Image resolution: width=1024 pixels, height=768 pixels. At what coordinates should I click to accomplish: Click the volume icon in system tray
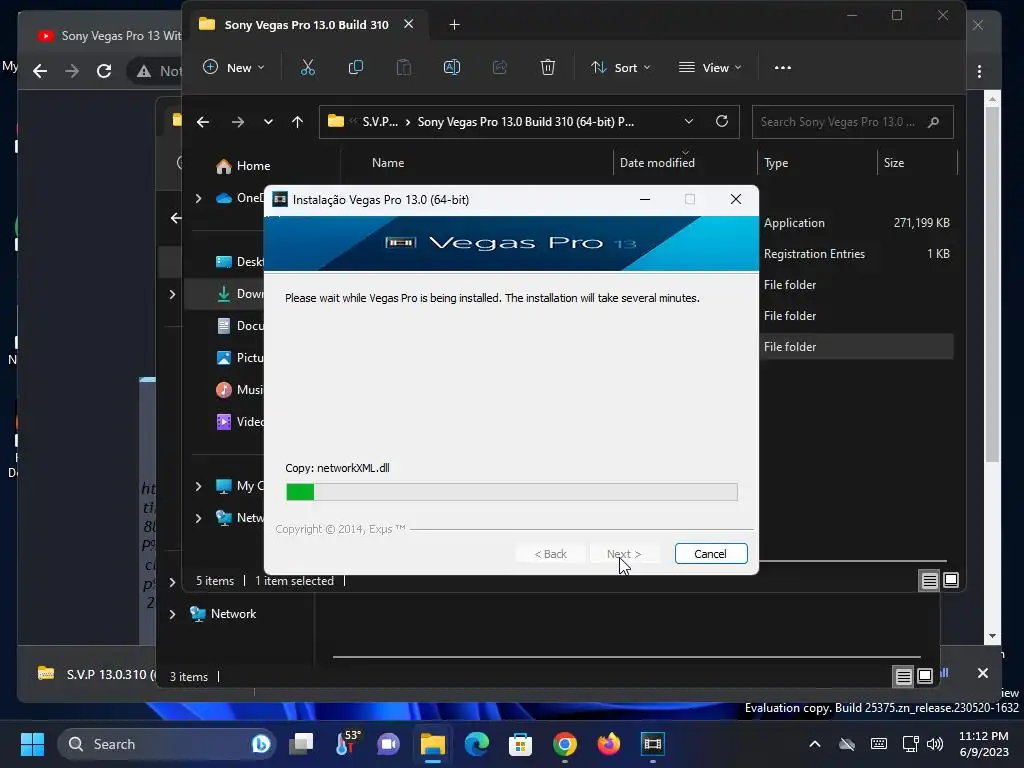pos(935,744)
